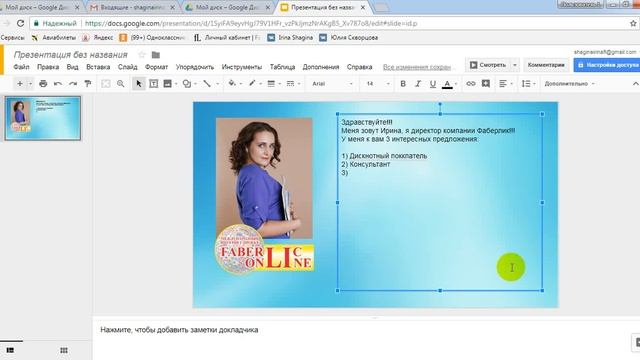
Task: Click the undo arrow icon
Action: click(x=58, y=84)
